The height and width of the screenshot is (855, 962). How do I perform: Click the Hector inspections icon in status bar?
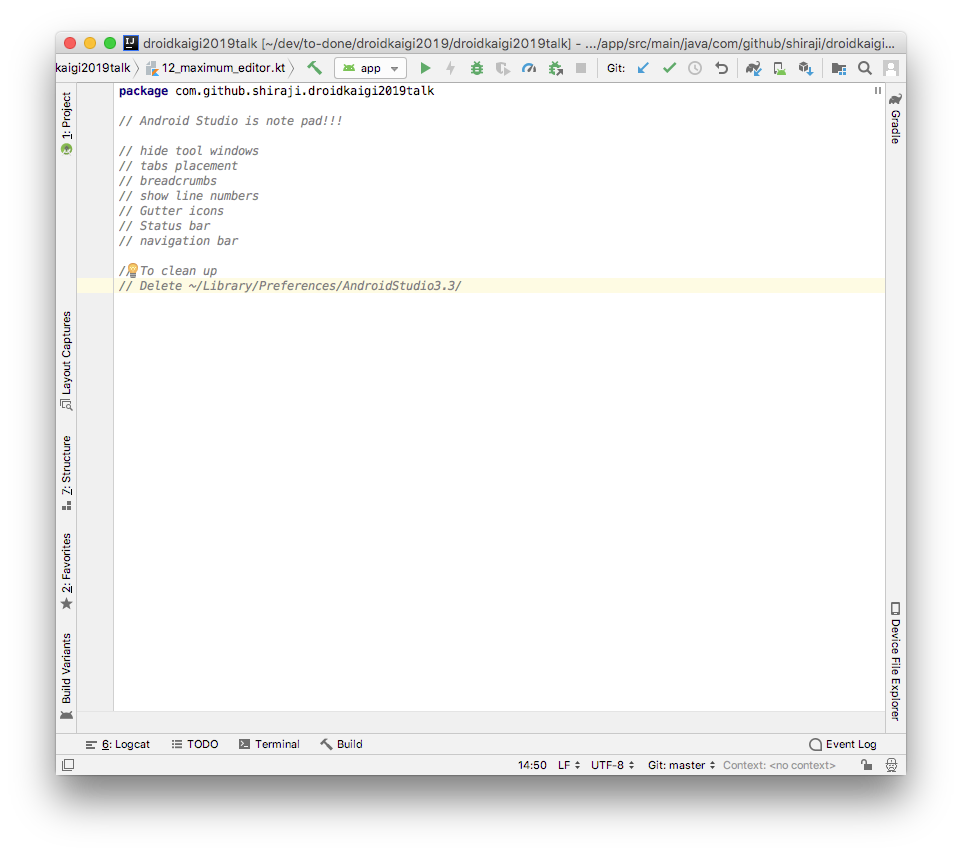point(891,765)
